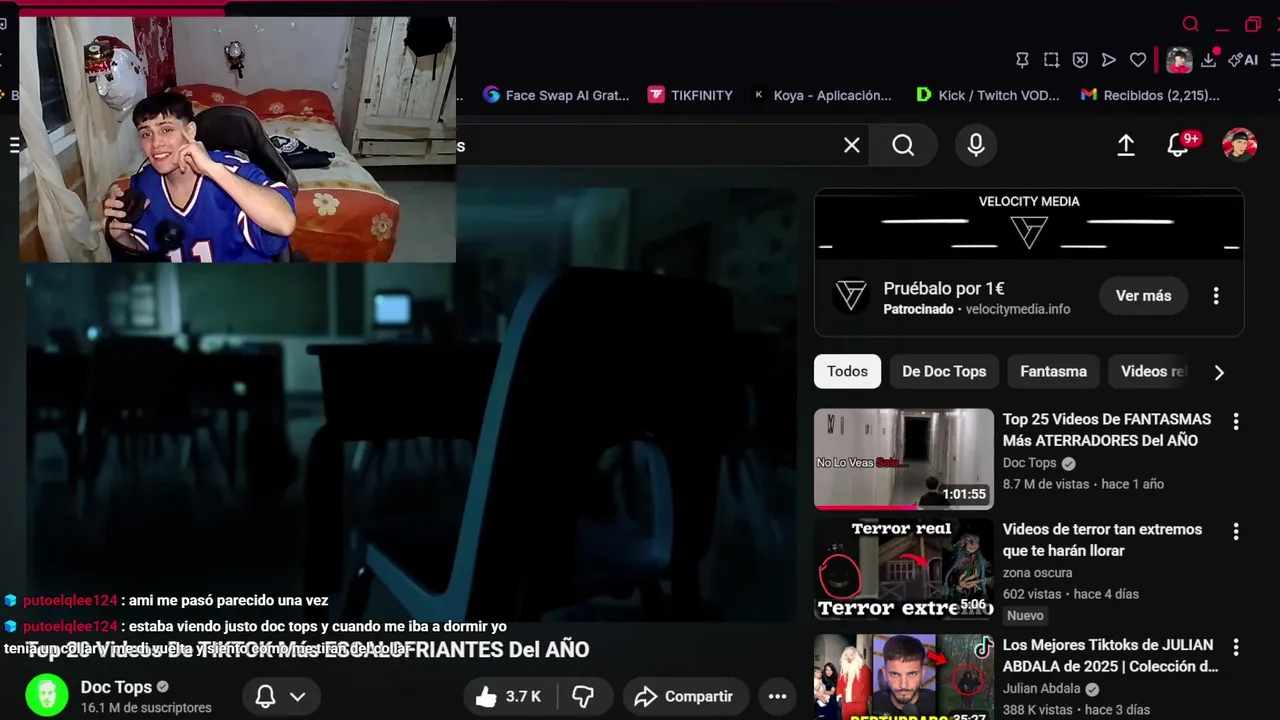Open Koya - Aplicación... bookmark
This screenshot has width=1280, height=720.
(x=821, y=95)
